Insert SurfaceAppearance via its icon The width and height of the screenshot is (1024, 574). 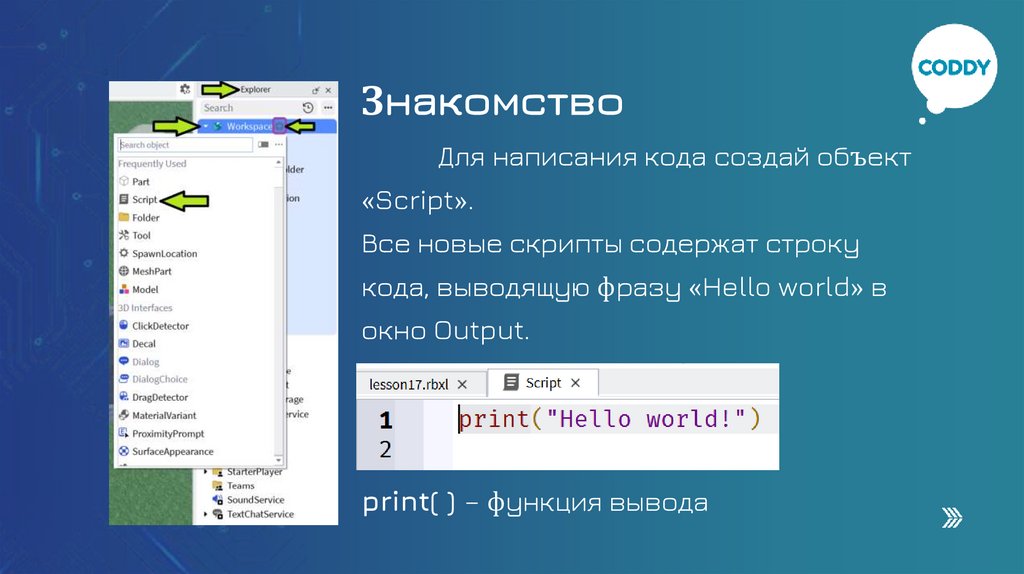(x=124, y=451)
